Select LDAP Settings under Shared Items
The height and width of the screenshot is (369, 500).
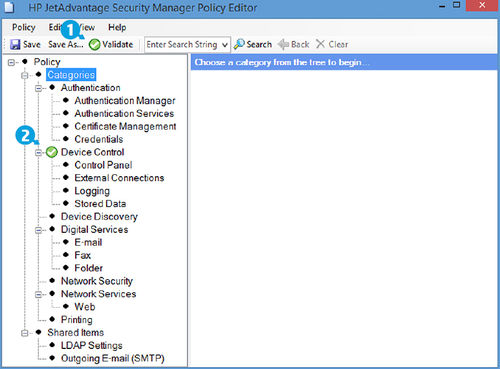pos(92,346)
